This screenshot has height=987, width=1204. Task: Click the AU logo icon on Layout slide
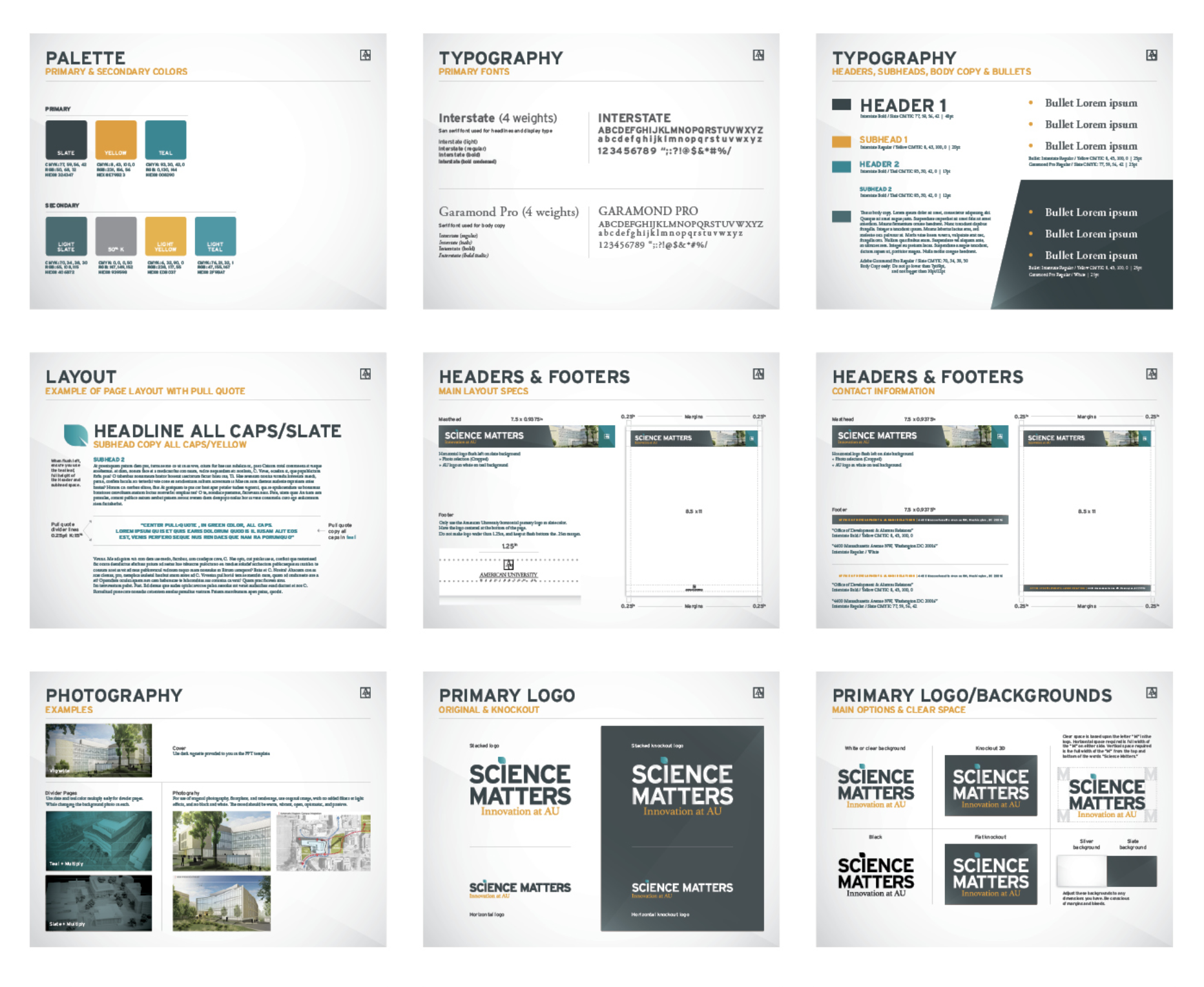(x=366, y=374)
